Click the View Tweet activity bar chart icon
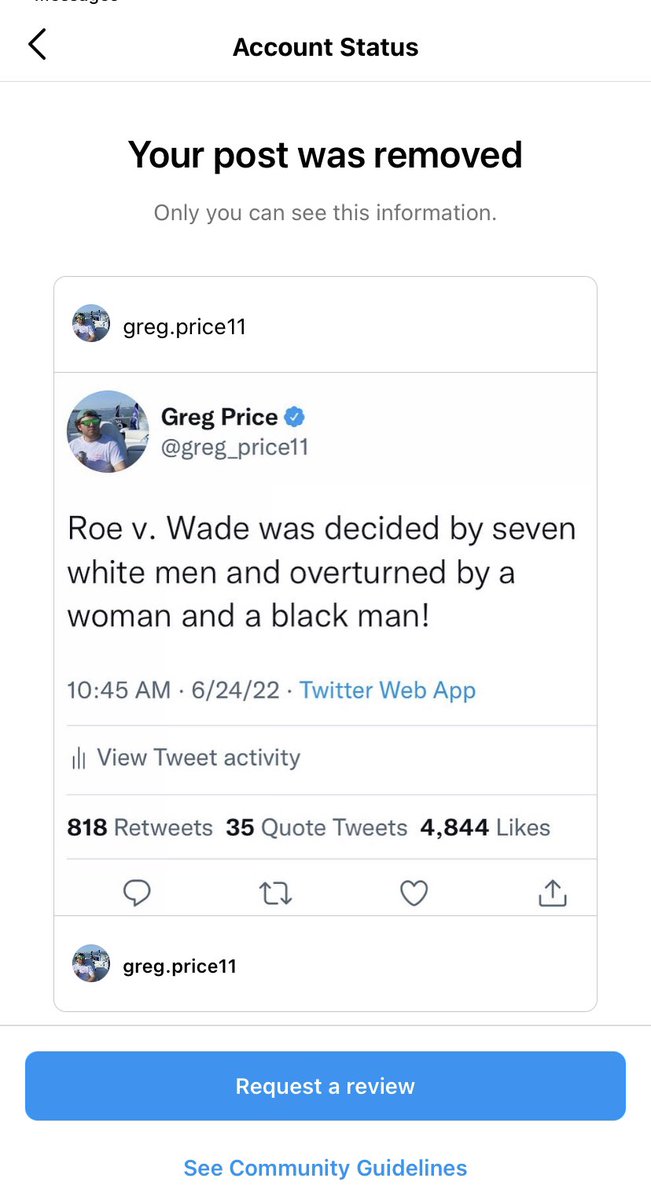This screenshot has width=651, height=1200. tap(79, 760)
